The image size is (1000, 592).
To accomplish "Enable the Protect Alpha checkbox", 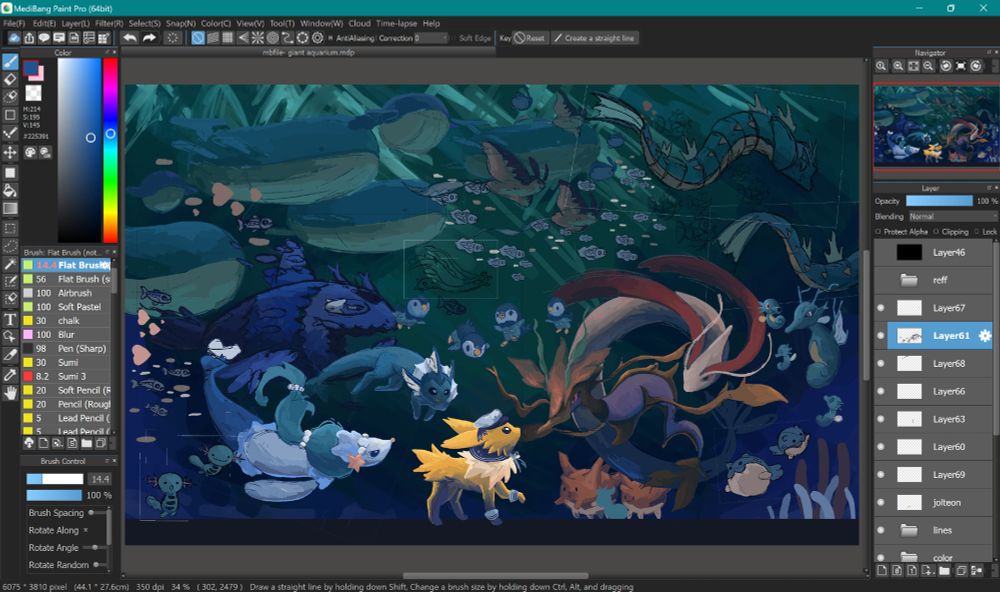I will click(x=878, y=232).
